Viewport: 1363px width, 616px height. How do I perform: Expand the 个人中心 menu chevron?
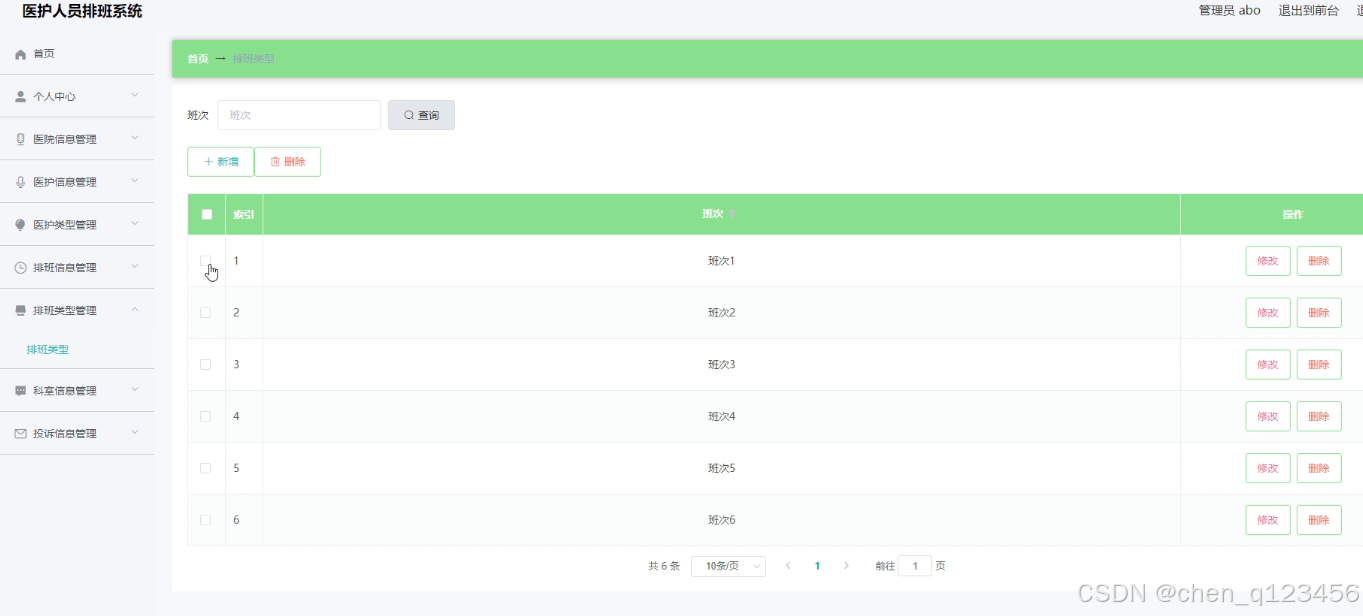[x=135, y=96]
